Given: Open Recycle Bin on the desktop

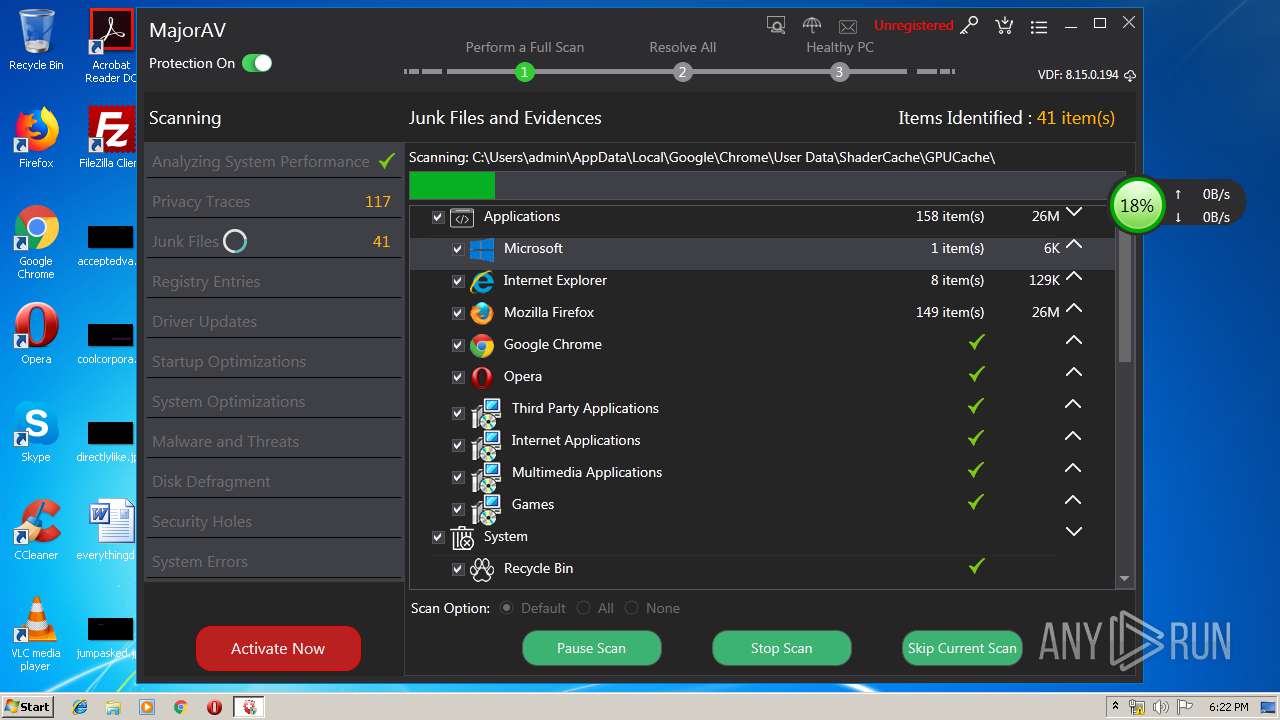Looking at the screenshot, I should pos(36,40).
